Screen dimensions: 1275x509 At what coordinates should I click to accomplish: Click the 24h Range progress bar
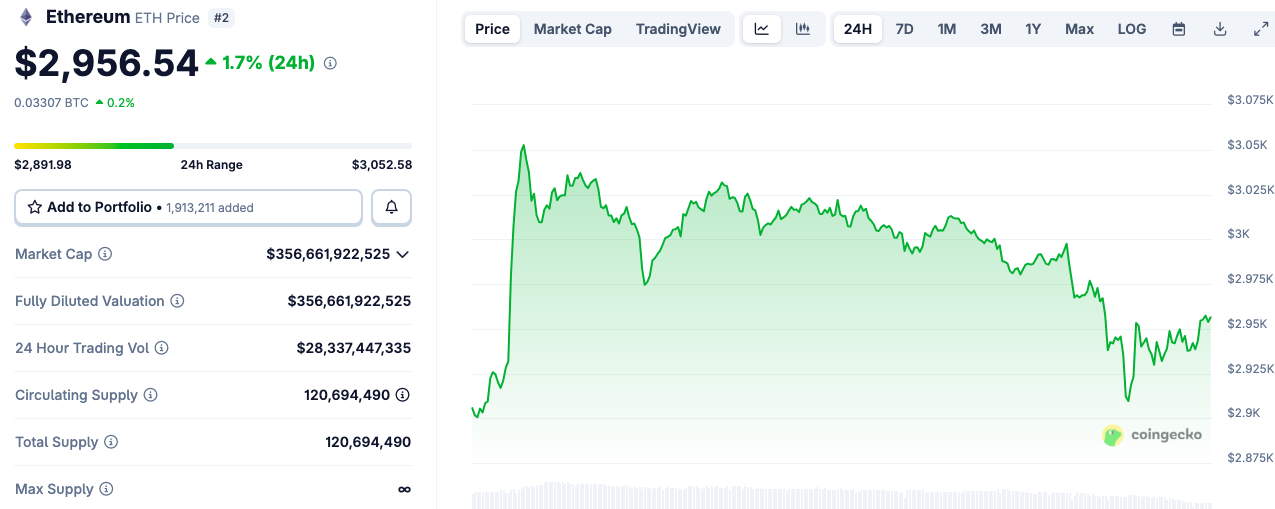pos(212,146)
